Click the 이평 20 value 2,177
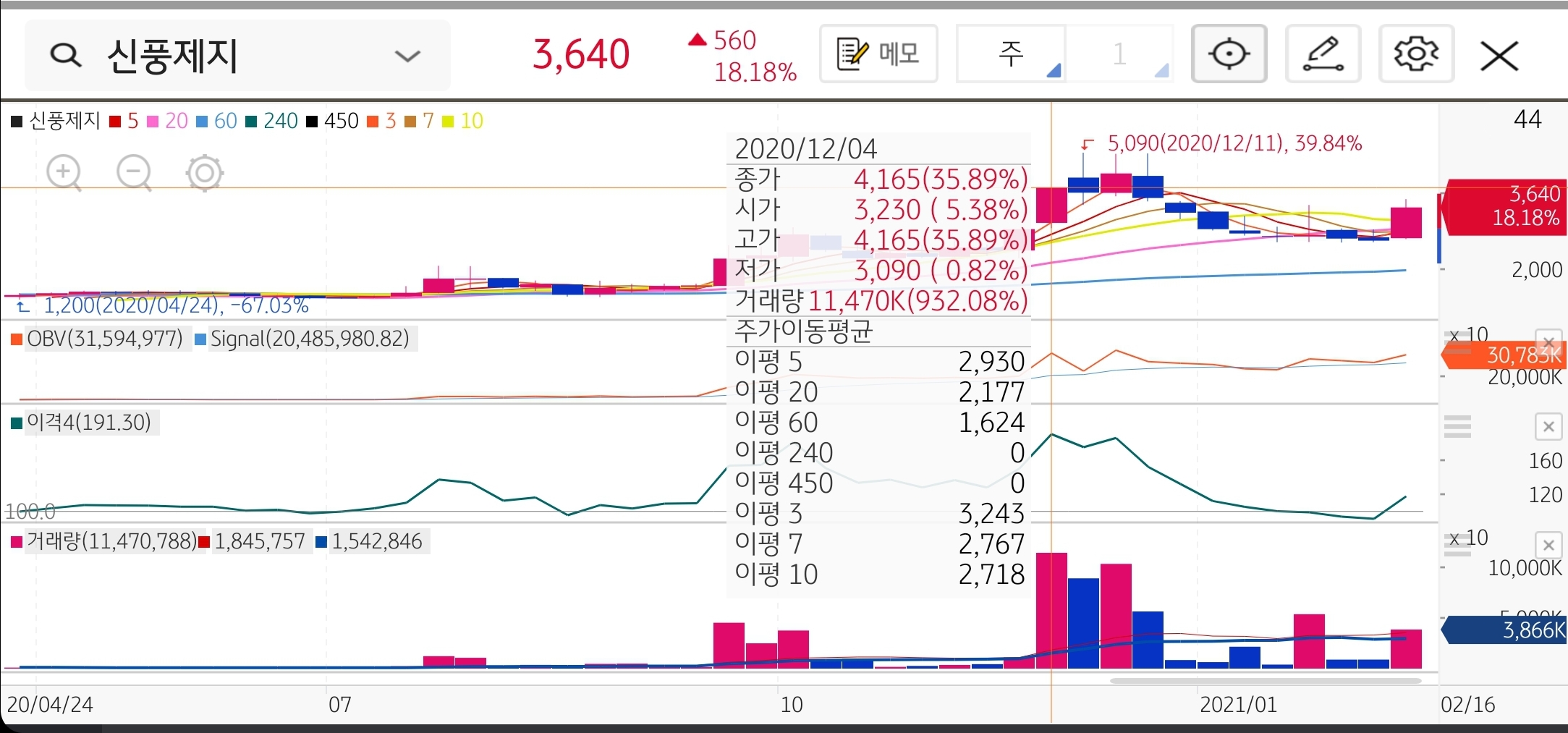 pos(992,392)
